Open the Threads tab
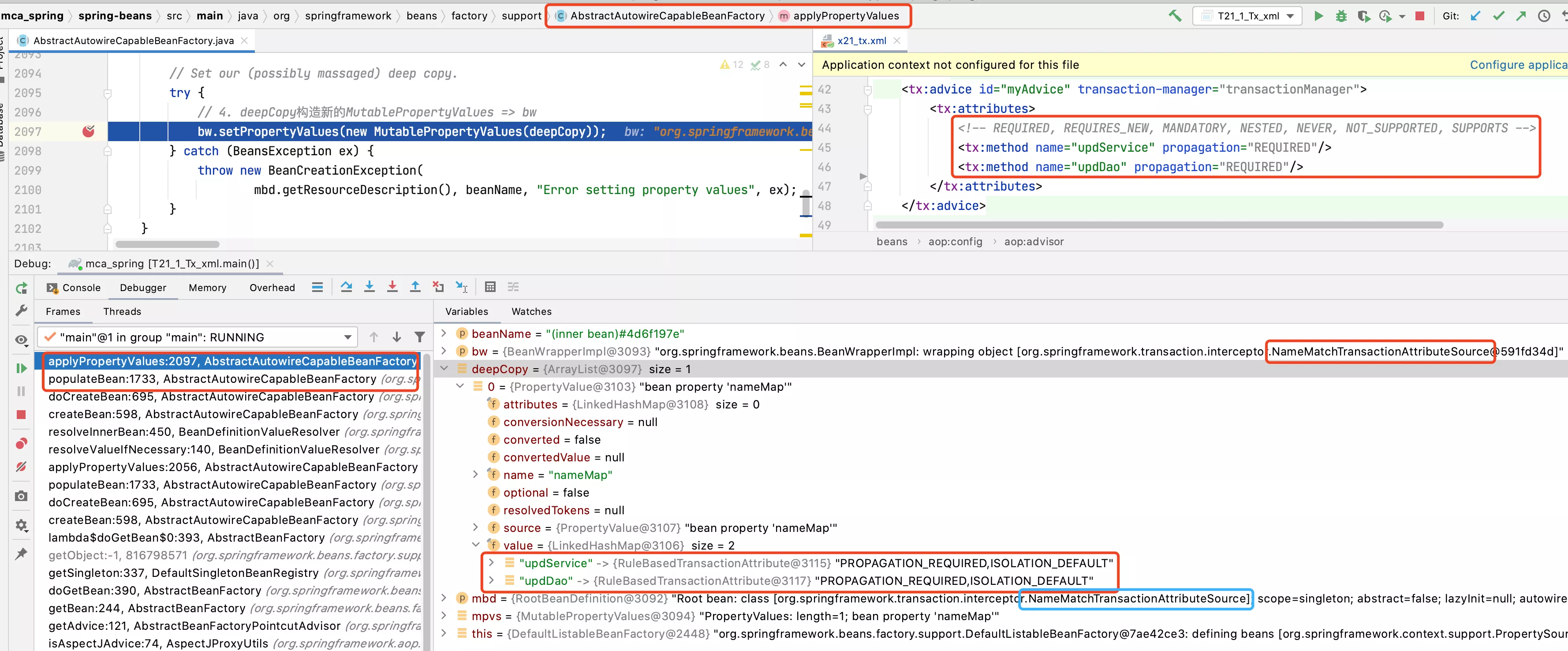Image resolution: width=1568 pixels, height=651 pixels. 122,311
